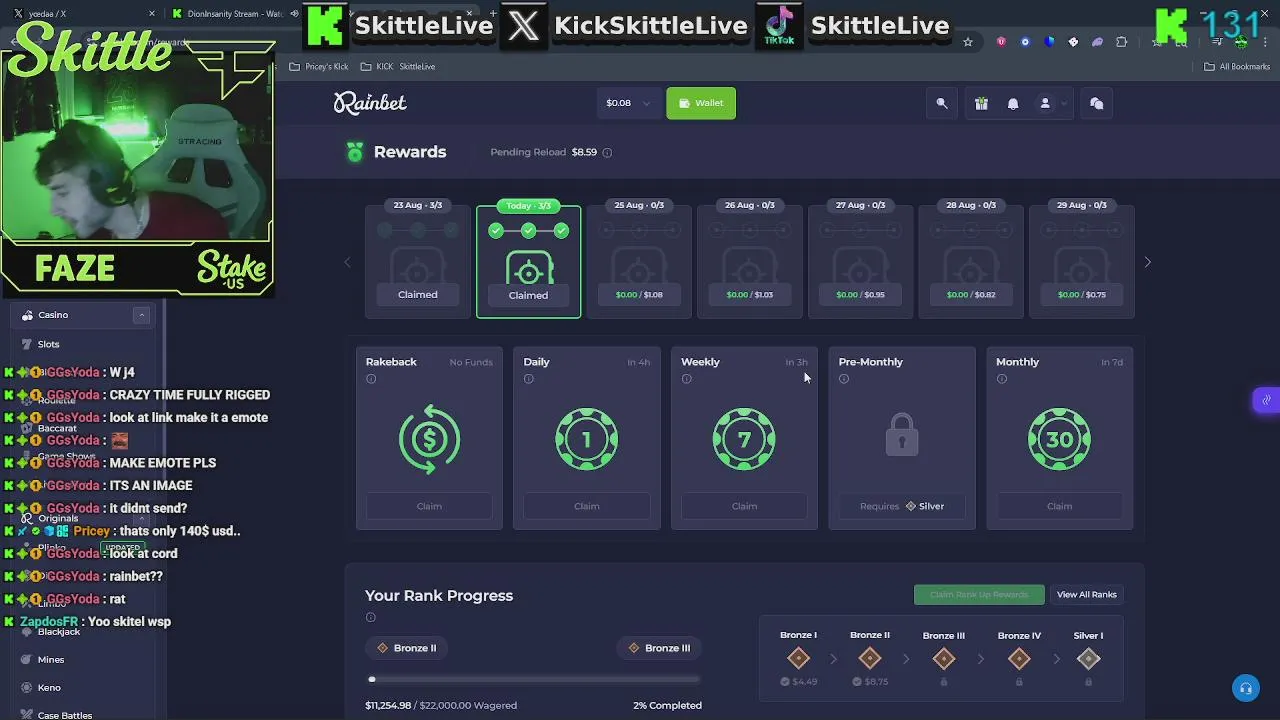The width and height of the screenshot is (1280, 720).
Task: Click the Bronze II current rank badge
Action: 407,648
